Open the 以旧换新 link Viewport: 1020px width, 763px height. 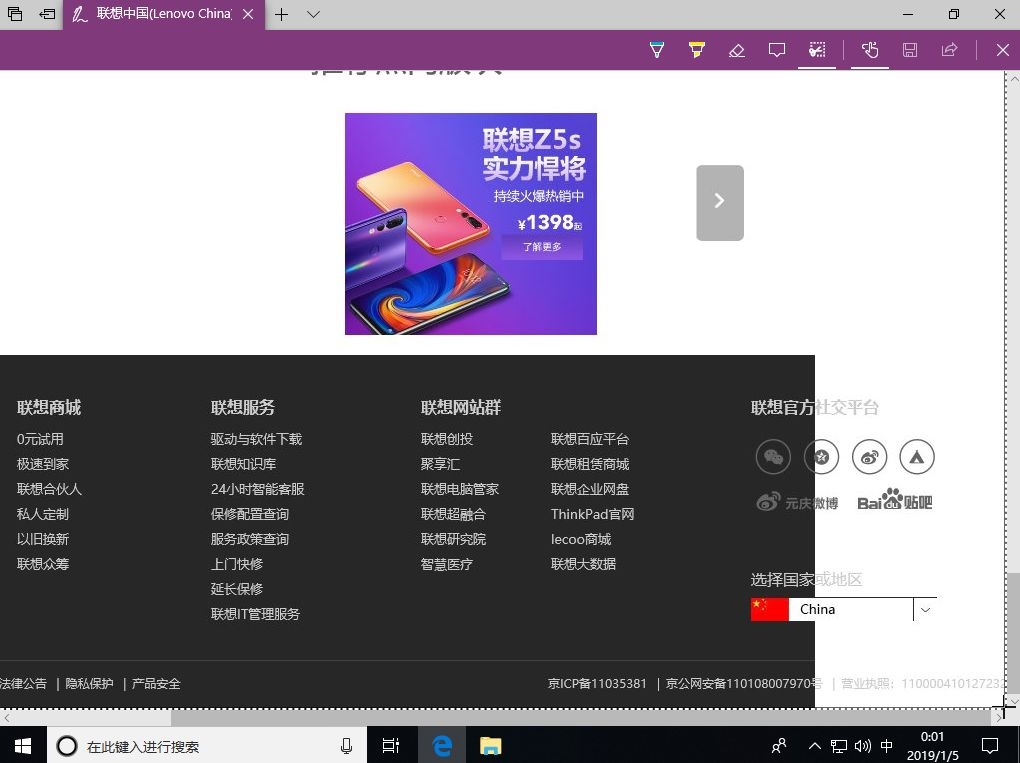(43, 539)
